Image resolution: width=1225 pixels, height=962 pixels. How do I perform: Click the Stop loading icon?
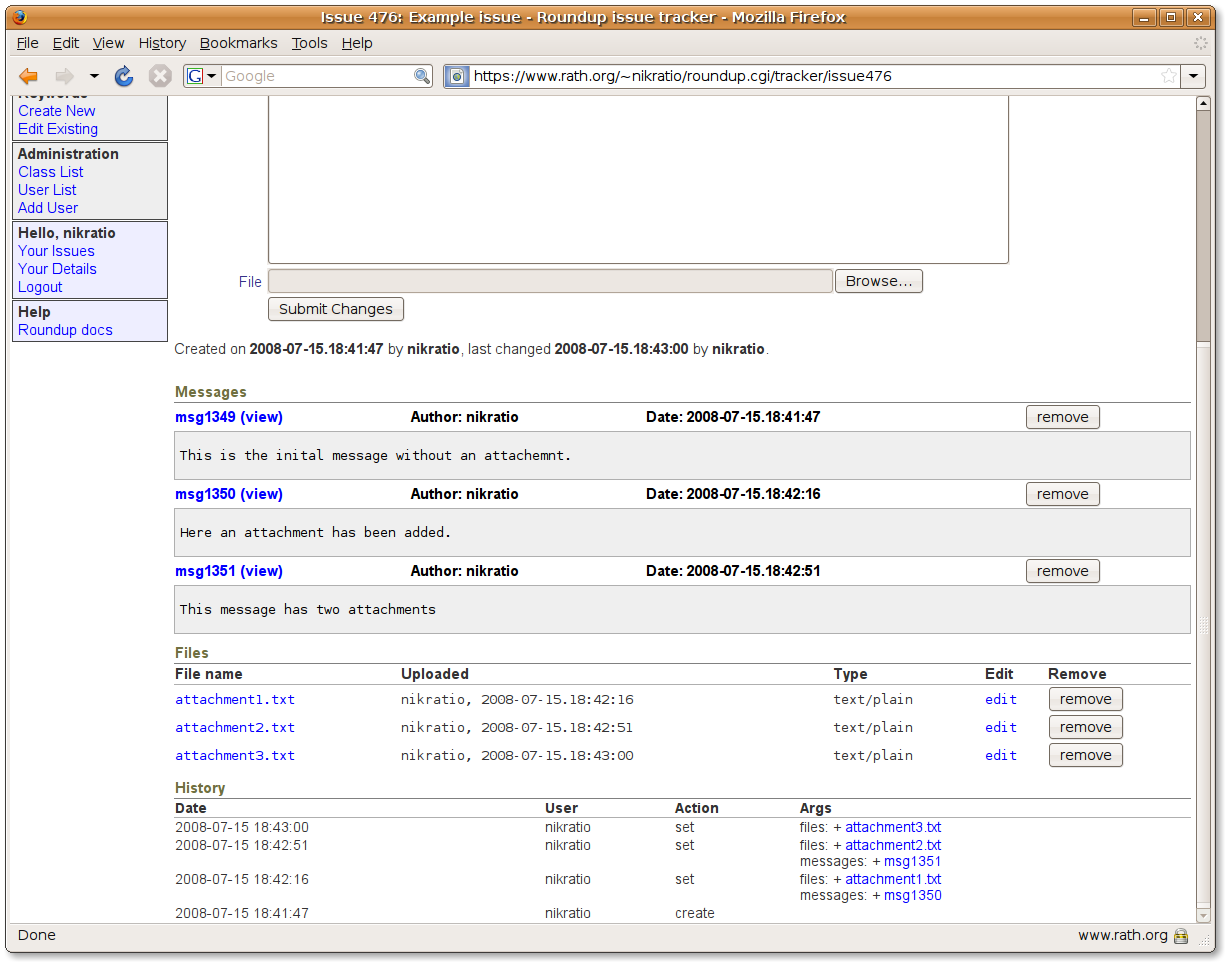pyautogui.click(x=160, y=76)
